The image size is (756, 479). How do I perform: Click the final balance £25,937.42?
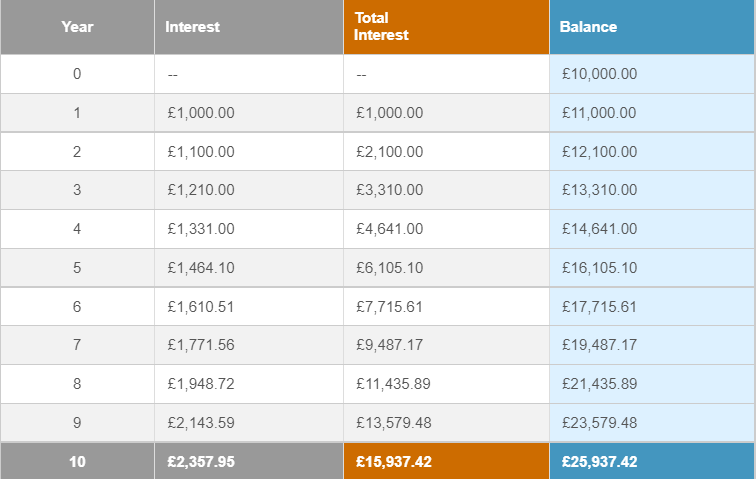tap(599, 462)
